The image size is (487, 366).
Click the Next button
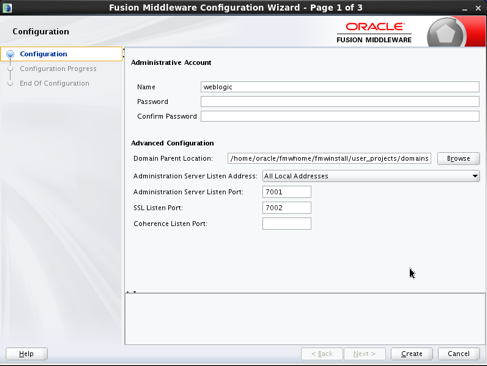[365, 354]
